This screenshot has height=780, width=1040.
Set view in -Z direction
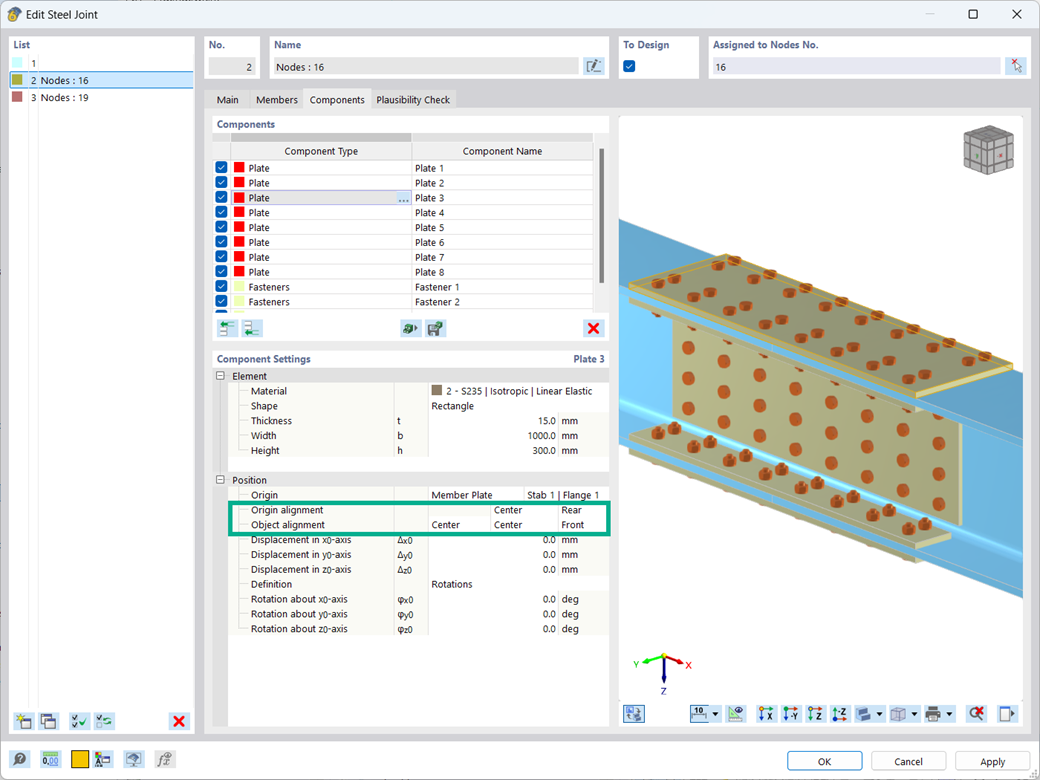(x=840, y=714)
